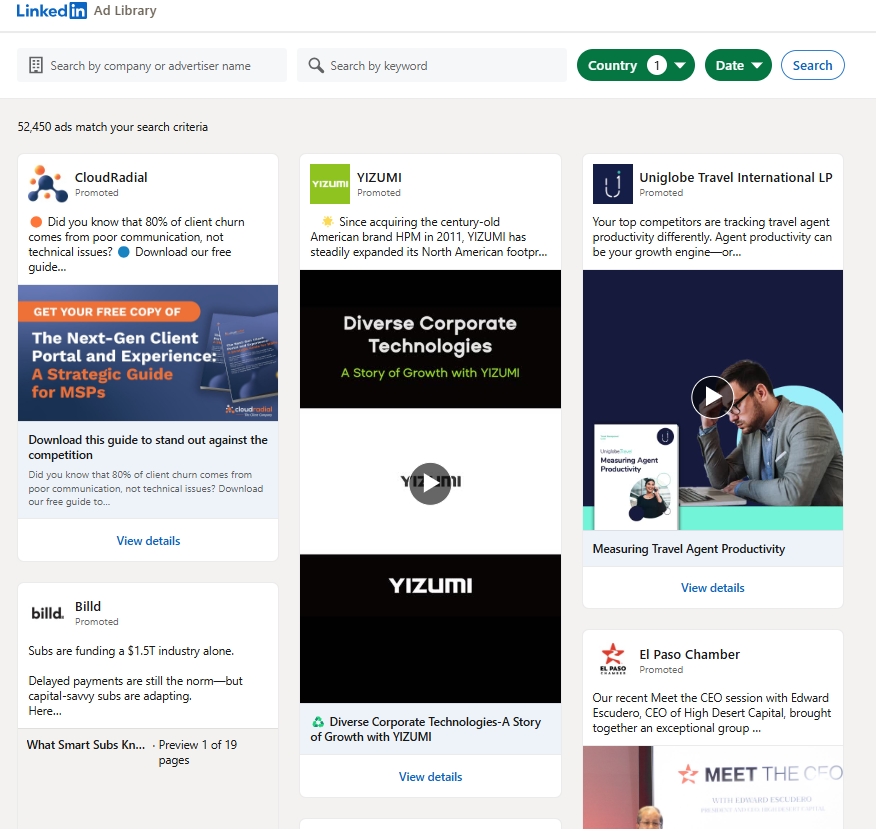
Task: Click the orange circle emoji in the CloudRadial ad text
Action: pos(36,222)
